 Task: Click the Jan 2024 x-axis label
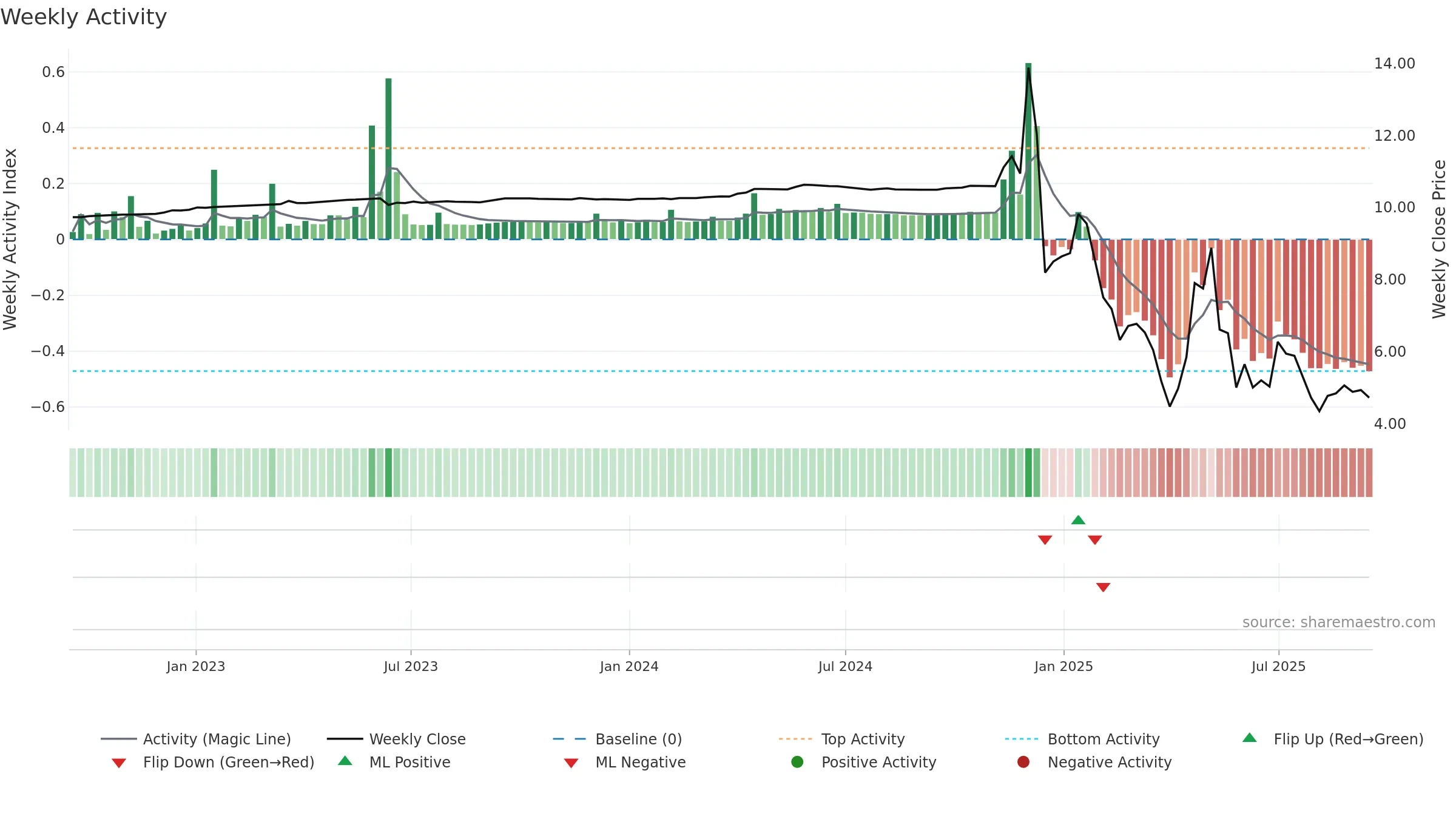[629, 666]
